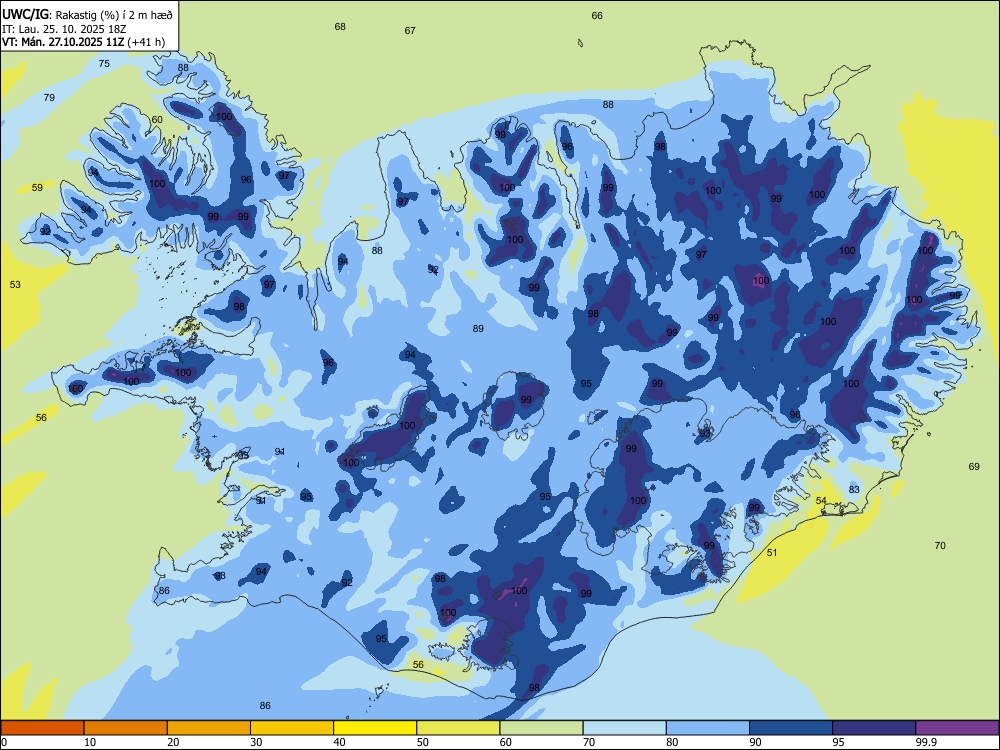1000x750 pixels.
Task: Click the map value '51' off southeast coast
Action: pyautogui.click(x=772, y=552)
